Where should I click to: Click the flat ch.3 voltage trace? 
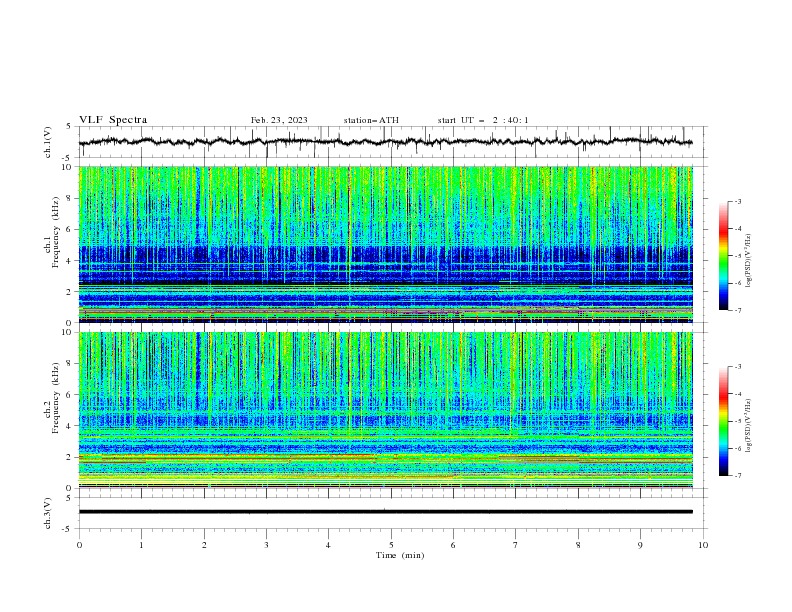[x=386, y=512]
